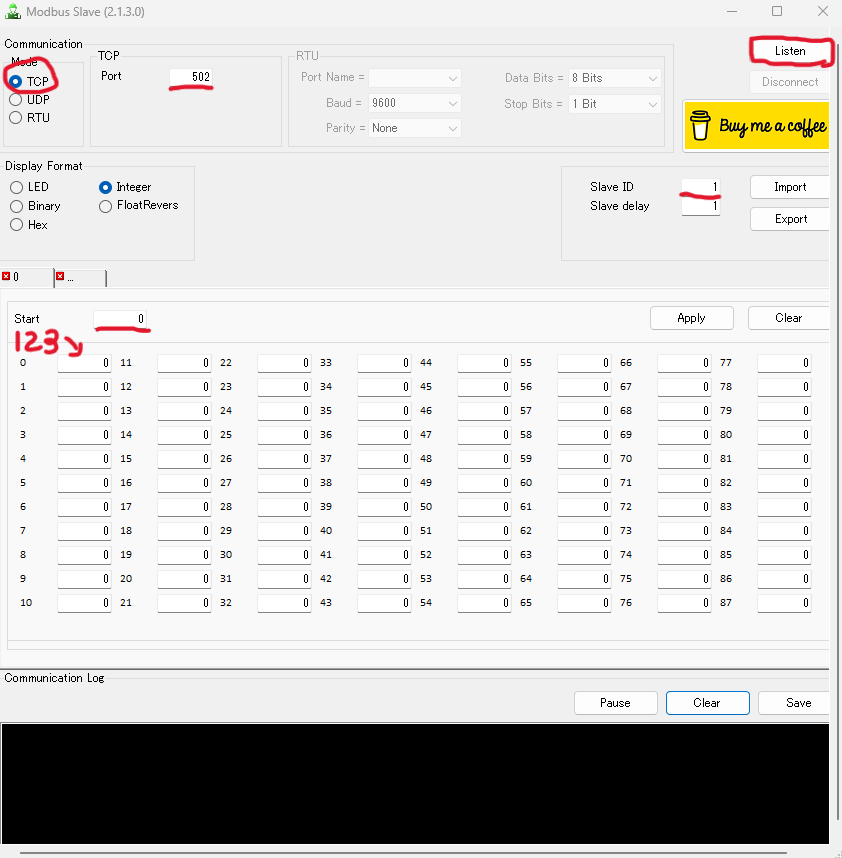
Task: Click the TCP Port input field
Action: pos(190,77)
